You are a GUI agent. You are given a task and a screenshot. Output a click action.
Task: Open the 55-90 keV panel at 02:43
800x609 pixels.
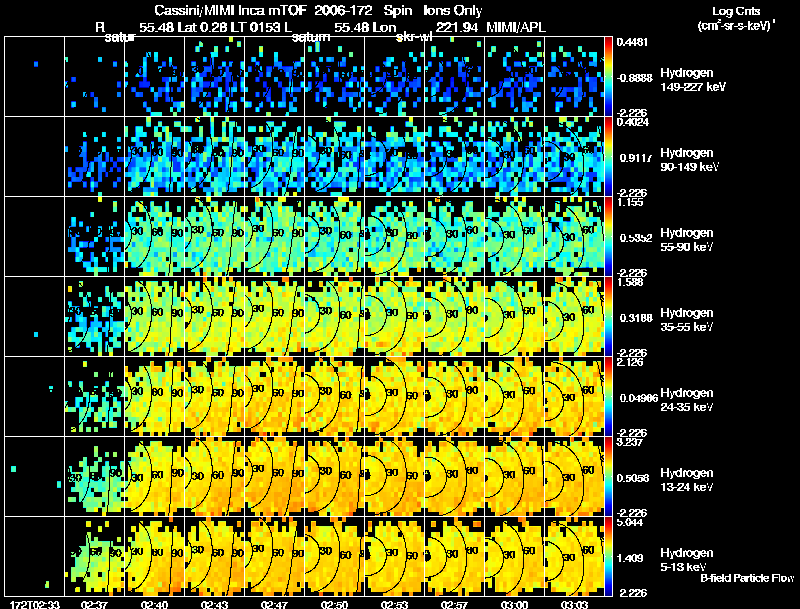[x=215, y=236]
